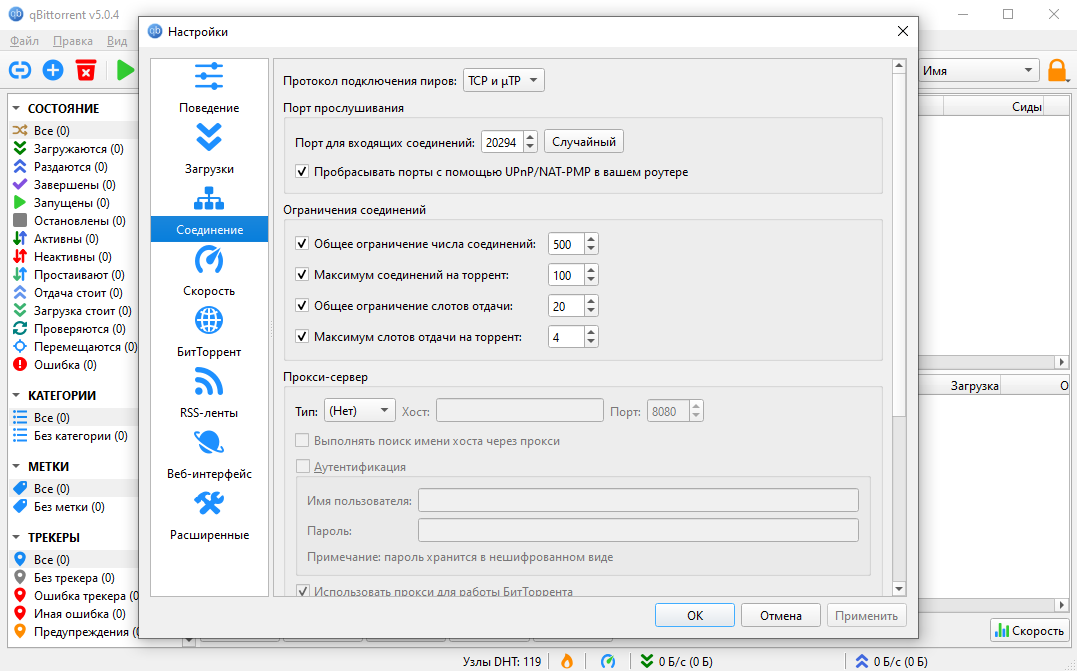The width and height of the screenshot is (1077, 671).
Task: Select the Скорость speedometer icon
Action: tap(209, 260)
